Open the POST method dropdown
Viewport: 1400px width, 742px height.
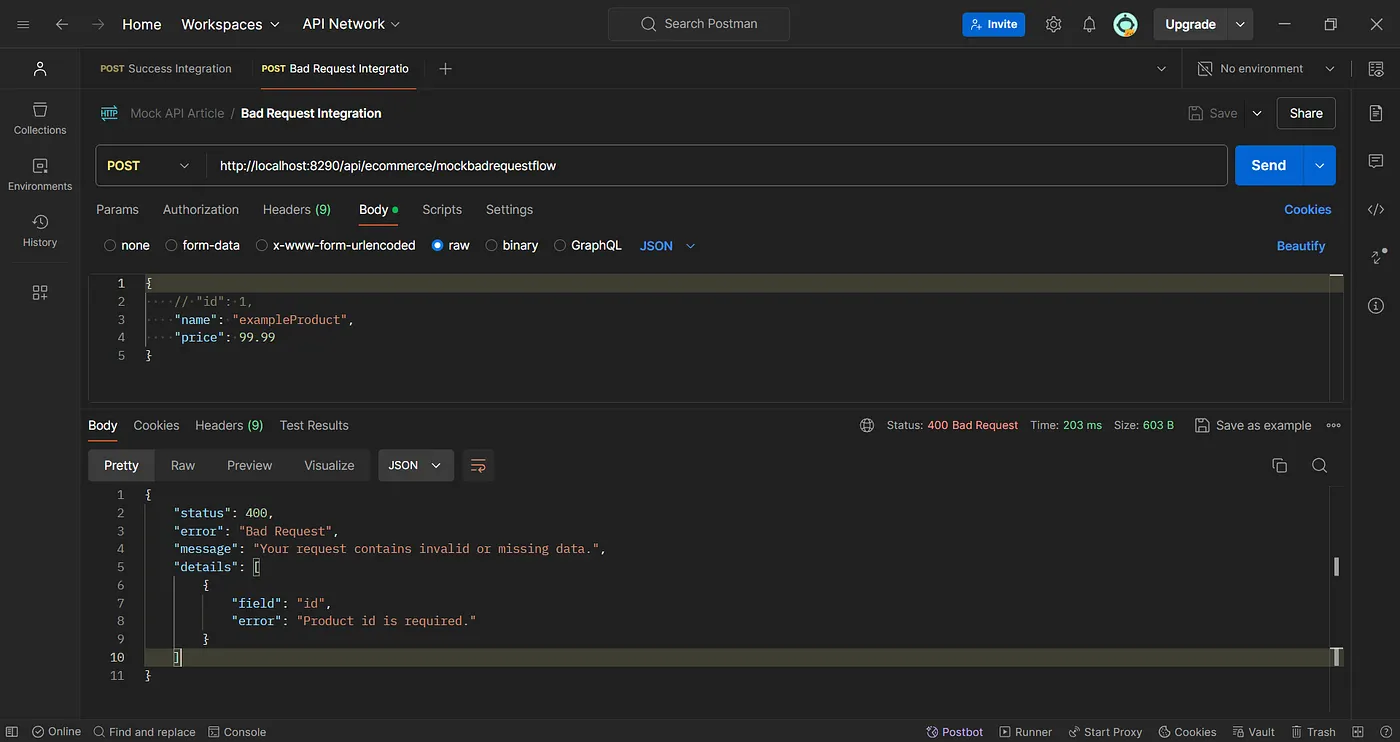(x=151, y=166)
